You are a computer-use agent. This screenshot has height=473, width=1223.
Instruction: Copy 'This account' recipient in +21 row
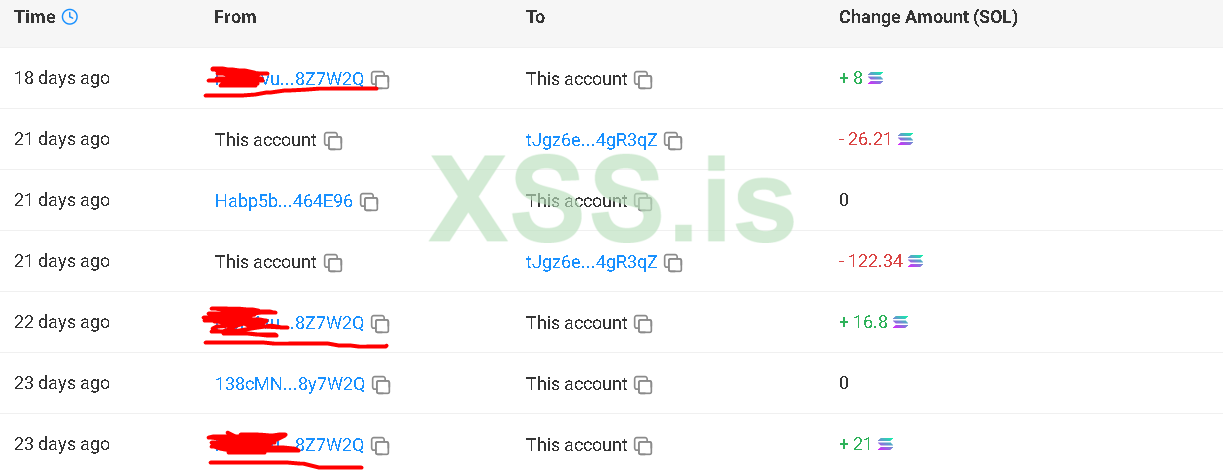pyautogui.click(x=644, y=446)
